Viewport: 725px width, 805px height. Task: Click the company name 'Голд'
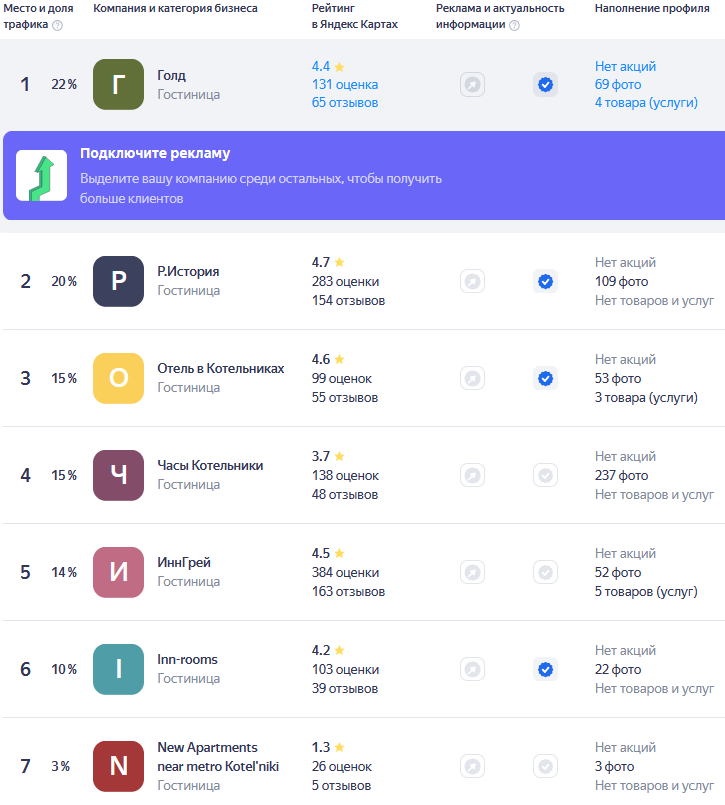pyautogui.click(x=171, y=75)
